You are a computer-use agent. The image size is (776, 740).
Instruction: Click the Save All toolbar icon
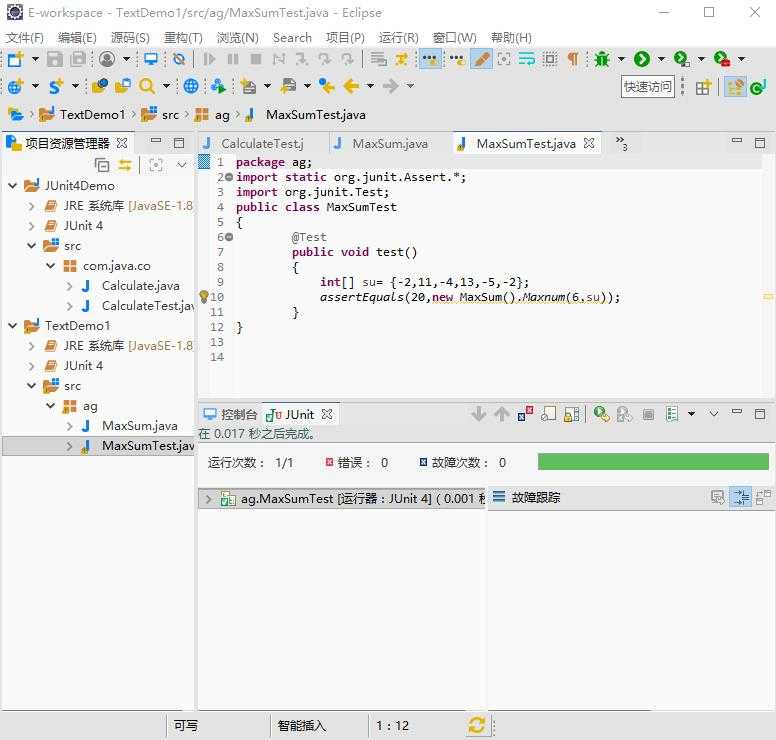coord(78,59)
